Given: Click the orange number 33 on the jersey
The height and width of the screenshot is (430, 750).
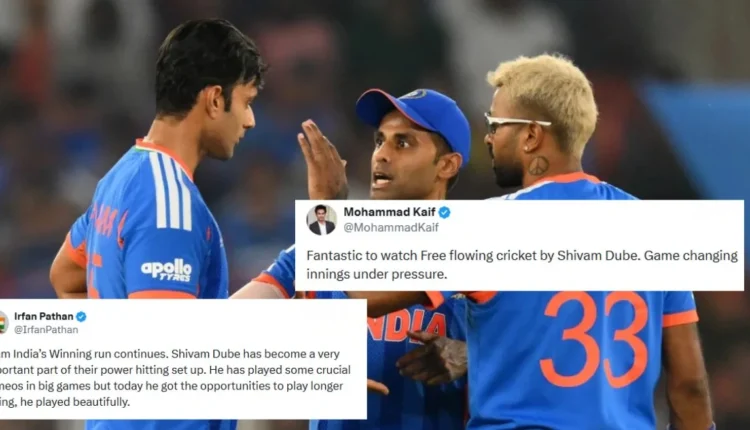Looking at the screenshot, I should [594, 338].
